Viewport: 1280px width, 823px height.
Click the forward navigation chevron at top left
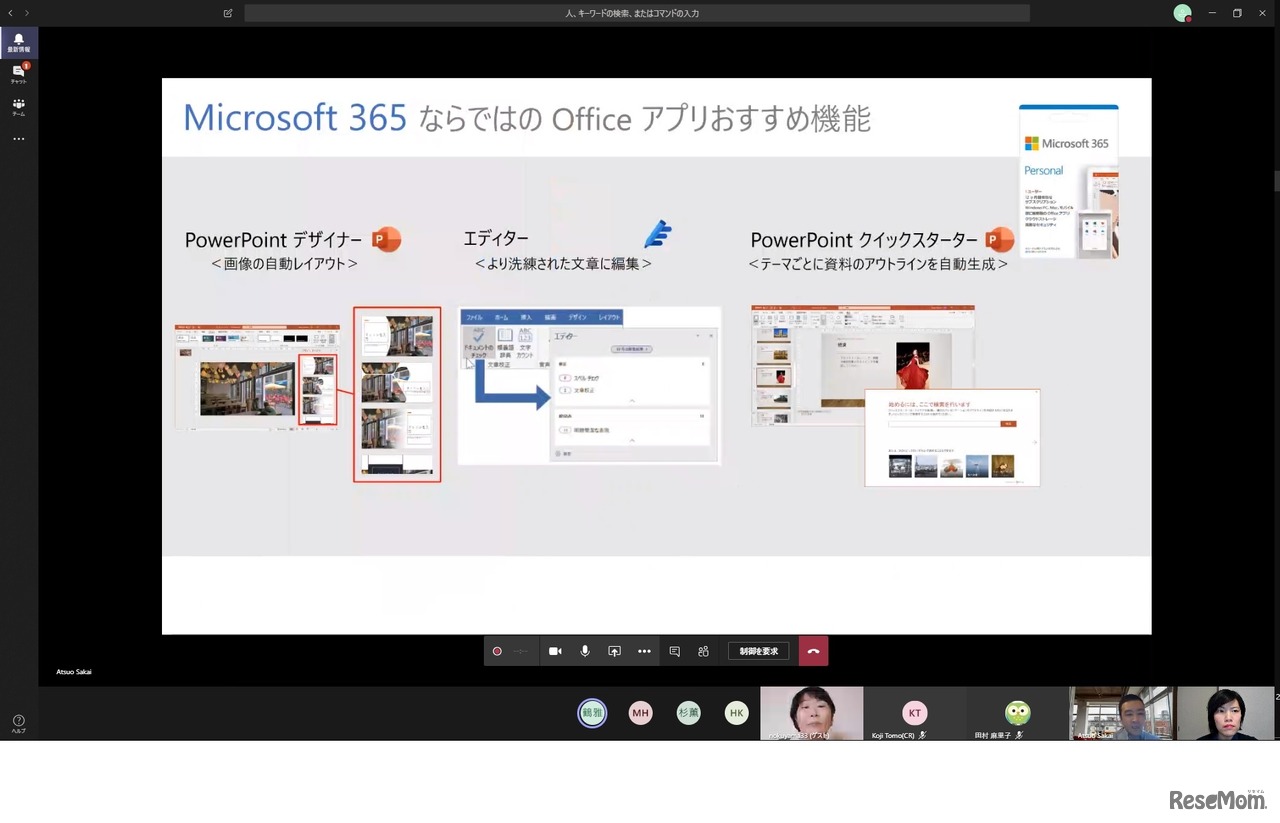[27, 12]
